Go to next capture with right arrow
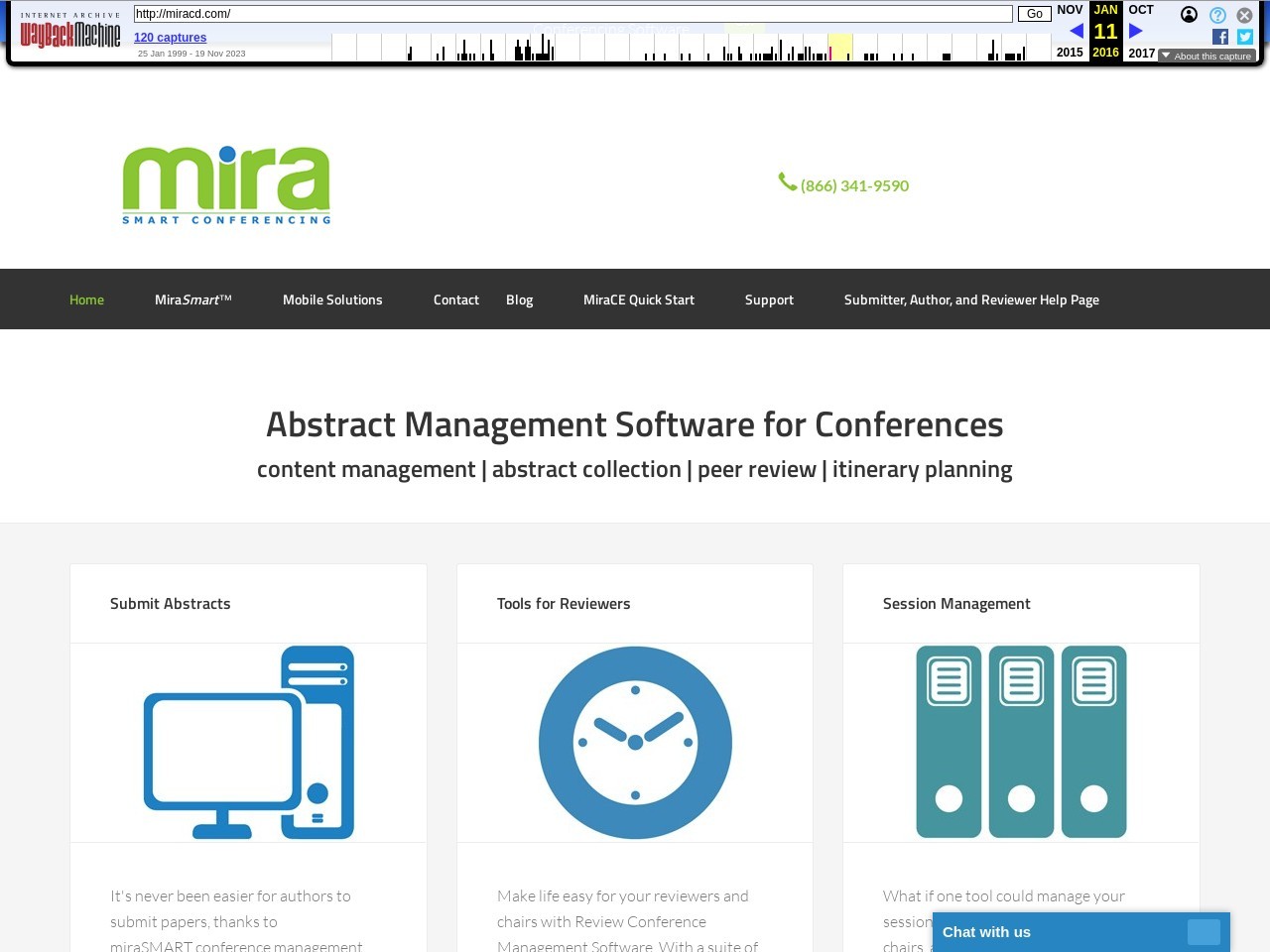Viewport: 1270px width, 952px height. (1136, 31)
